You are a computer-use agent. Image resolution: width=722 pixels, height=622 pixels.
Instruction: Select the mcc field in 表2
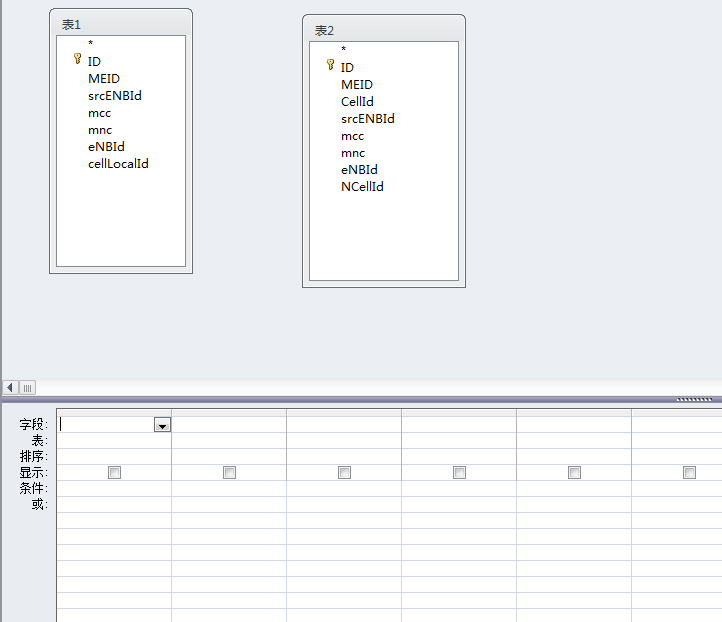[x=353, y=136]
